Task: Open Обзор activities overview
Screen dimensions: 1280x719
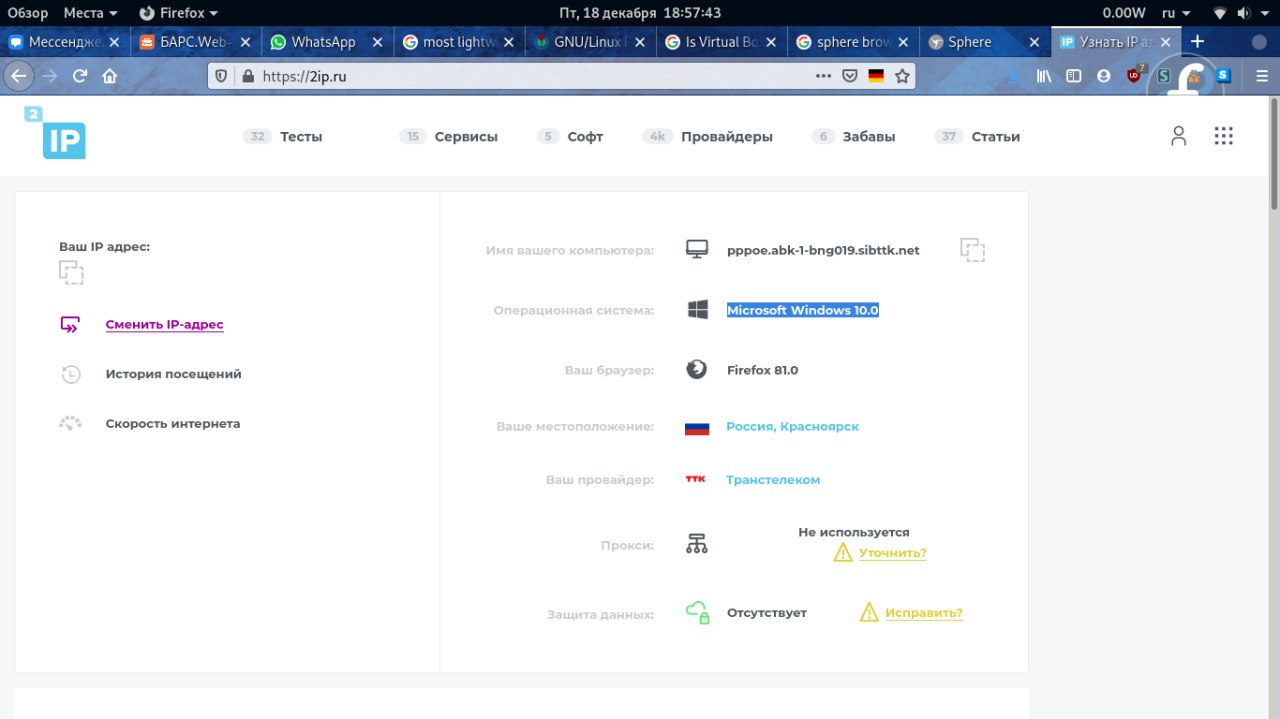Action: (x=28, y=13)
